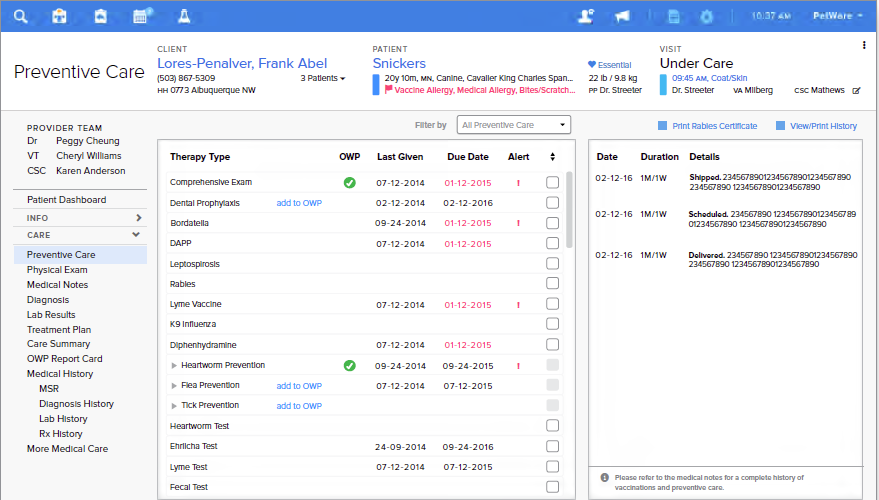Open patient Snickers link

pos(399,63)
